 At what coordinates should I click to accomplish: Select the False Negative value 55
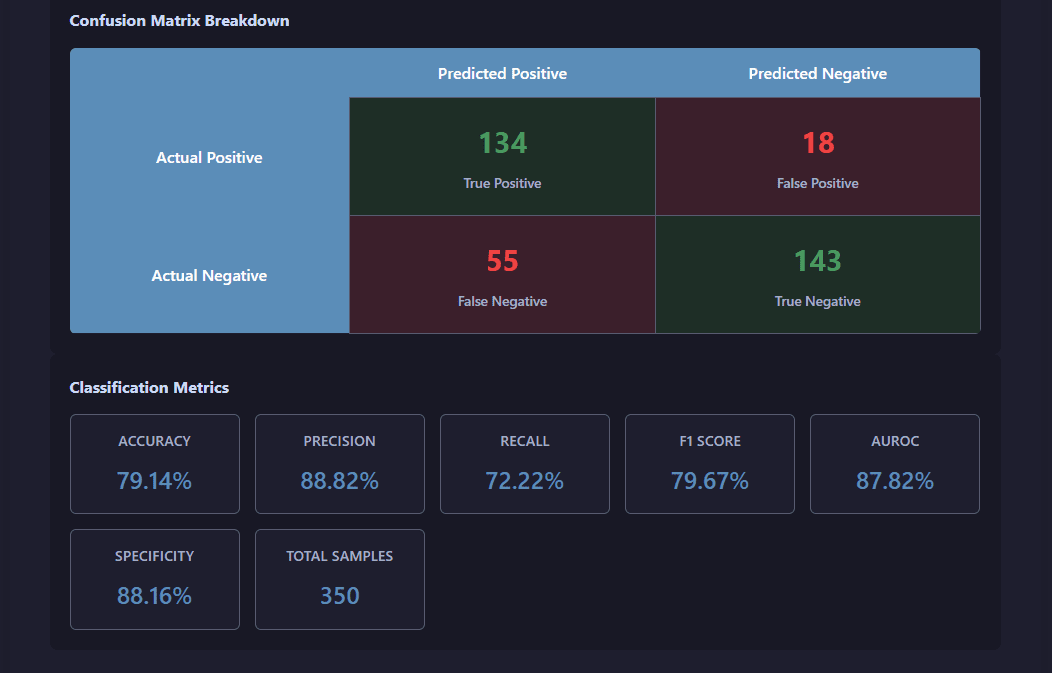(503, 261)
